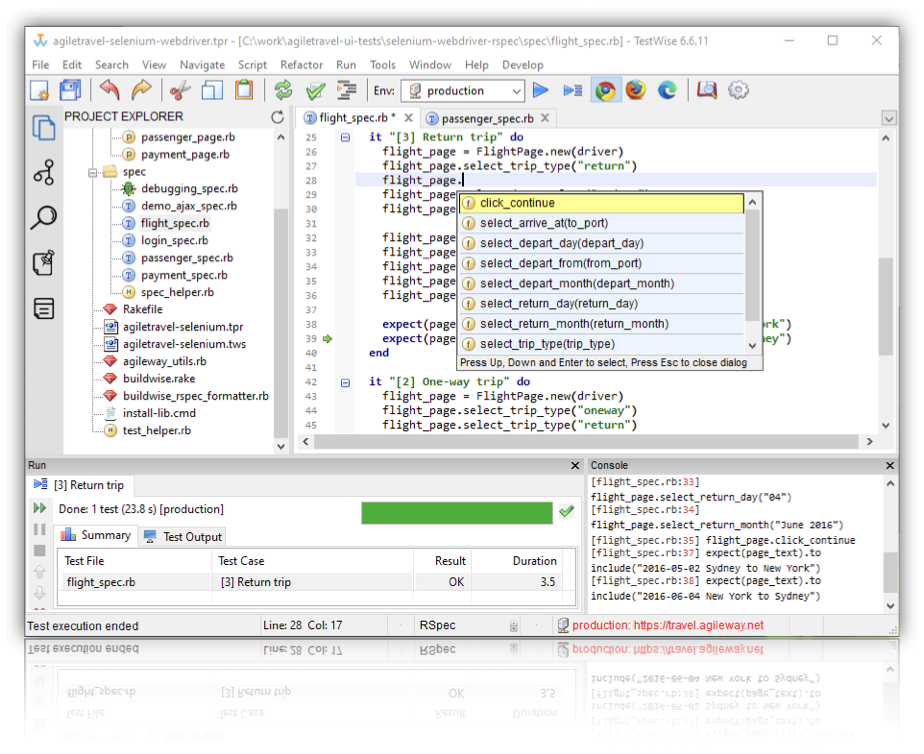Open the File menu
Viewport: 924px width, 754px height.
40,65
